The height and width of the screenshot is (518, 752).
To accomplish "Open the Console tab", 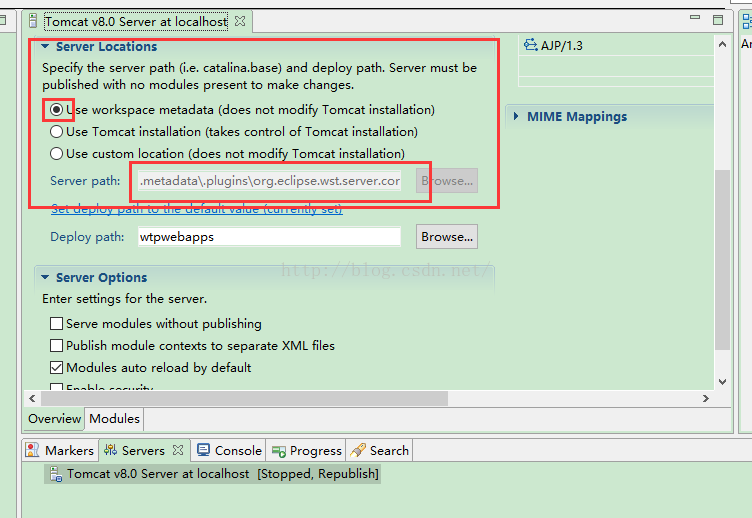I will click(229, 450).
